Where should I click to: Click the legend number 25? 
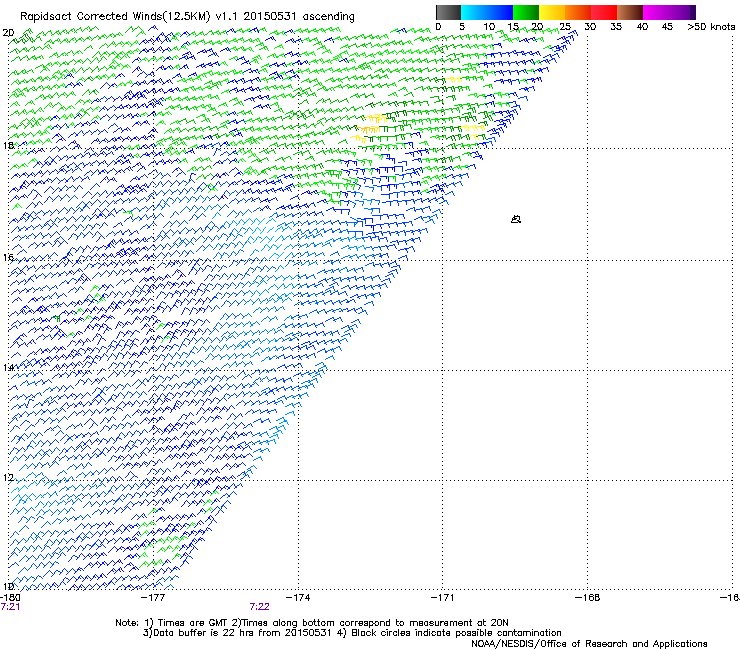tap(565, 27)
